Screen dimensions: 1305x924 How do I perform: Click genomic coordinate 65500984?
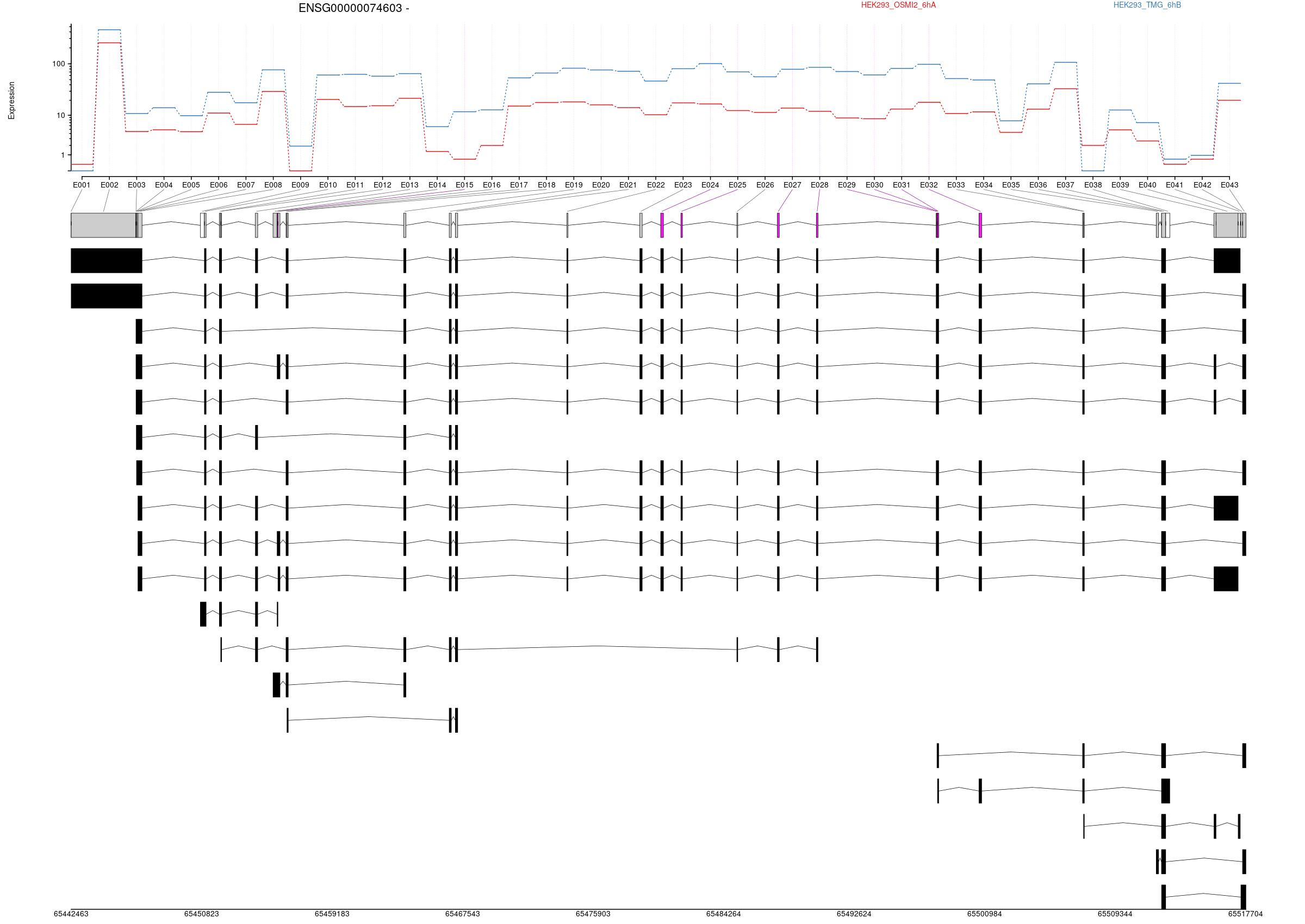(984, 914)
